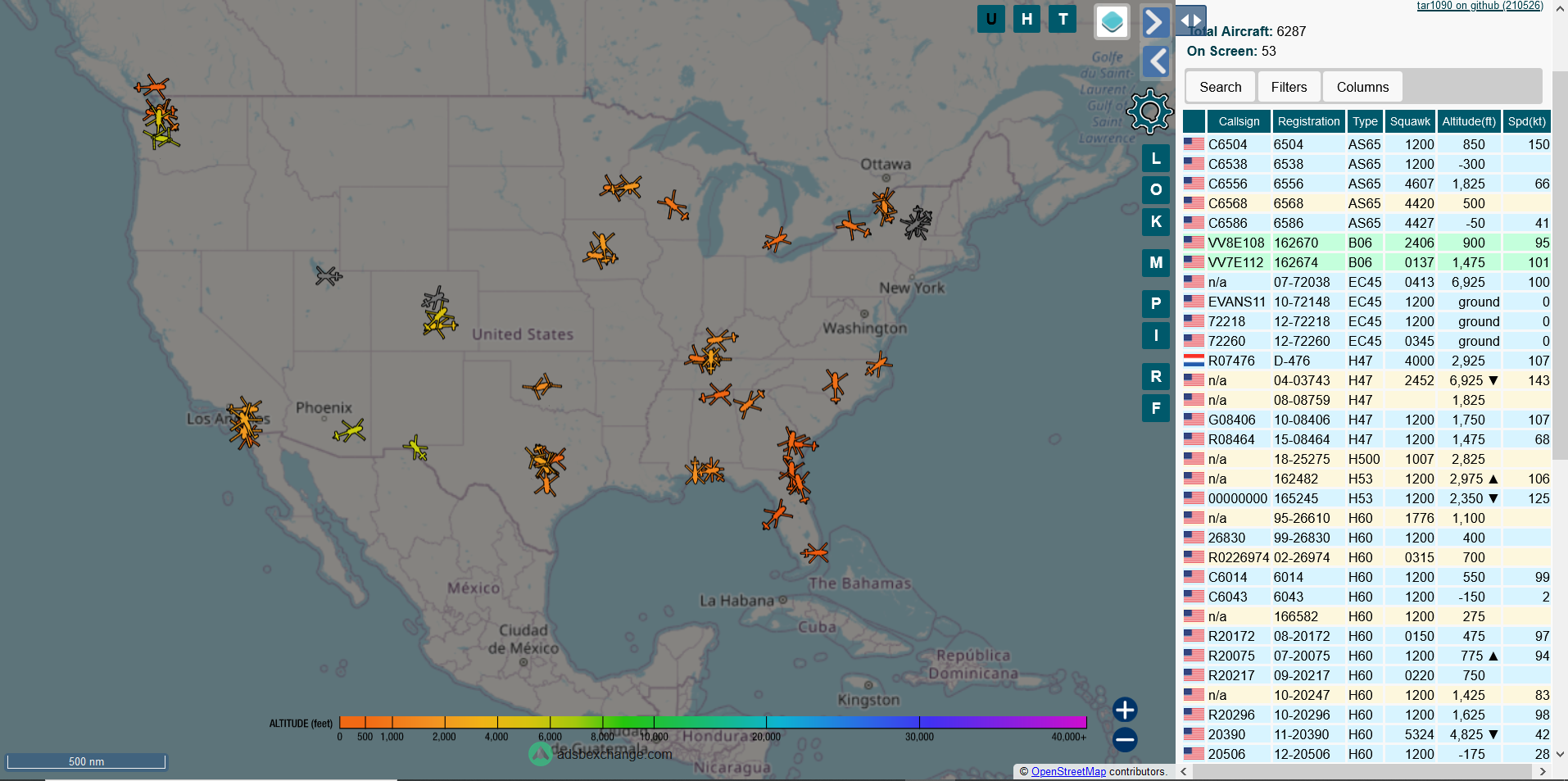Select the G08406 aircraft row
Viewport: 1568px width, 781px height.
tap(1366, 420)
